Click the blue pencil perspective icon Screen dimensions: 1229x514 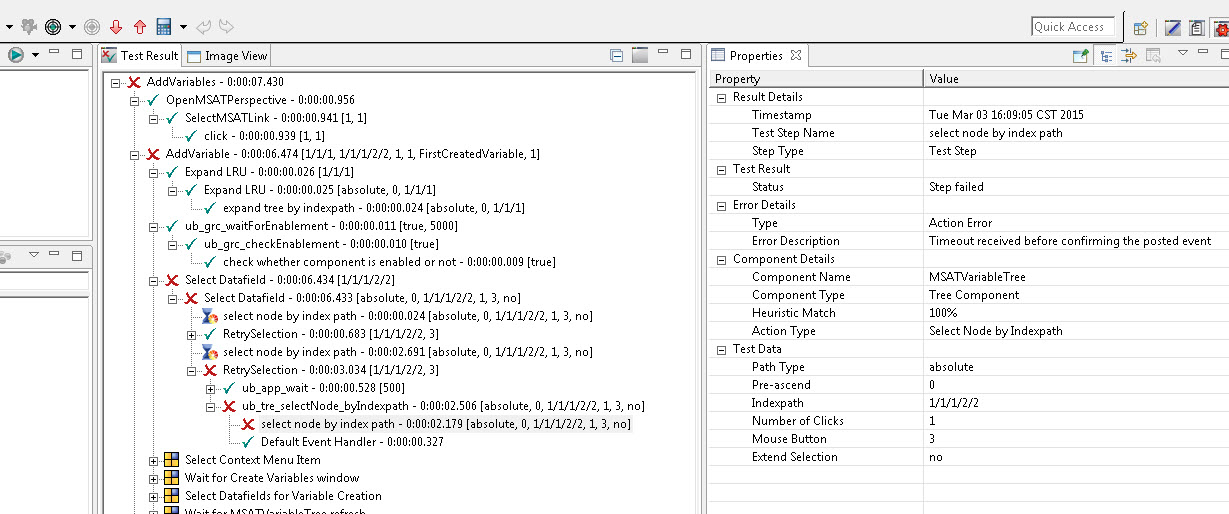click(x=1173, y=28)
